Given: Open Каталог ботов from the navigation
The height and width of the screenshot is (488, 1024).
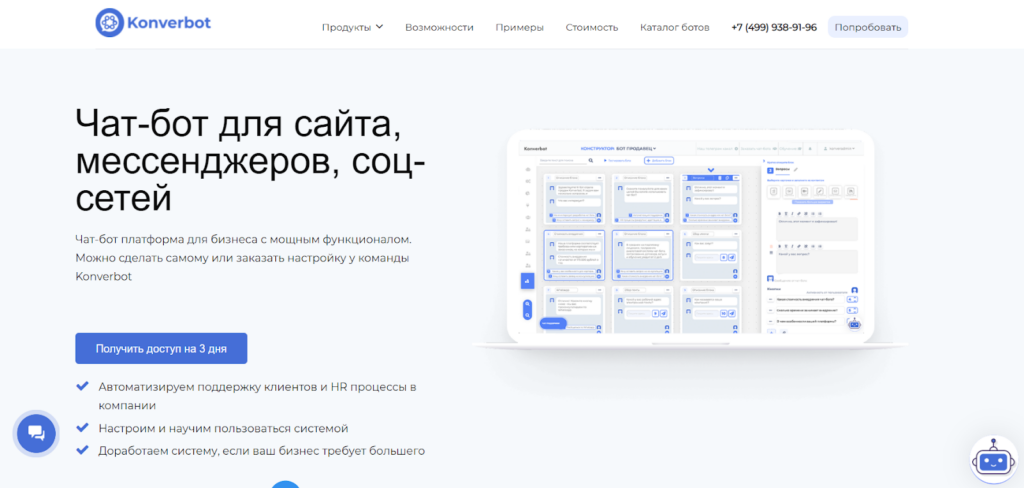Looking at the screenshot, I should tap(674, 27).
